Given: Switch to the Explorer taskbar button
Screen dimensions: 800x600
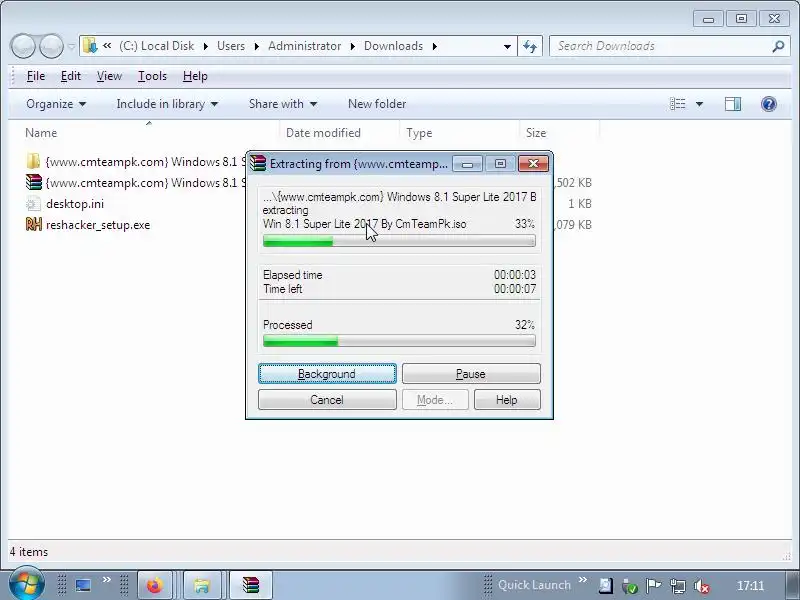Looking at the screenshot, I should tap(202, 585).
